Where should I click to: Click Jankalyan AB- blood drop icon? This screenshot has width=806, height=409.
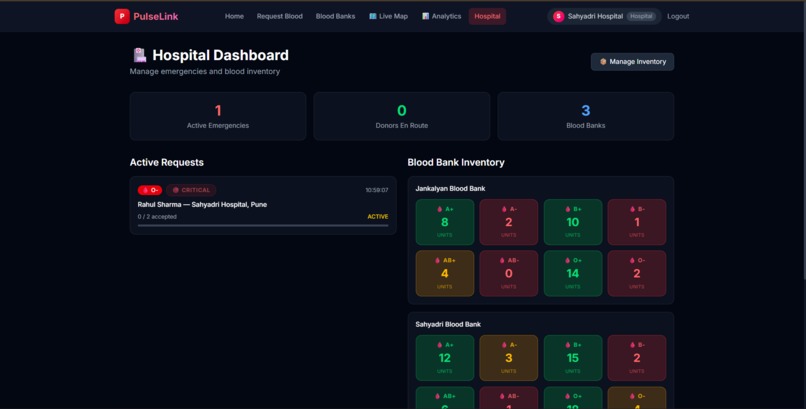point(502,261)
